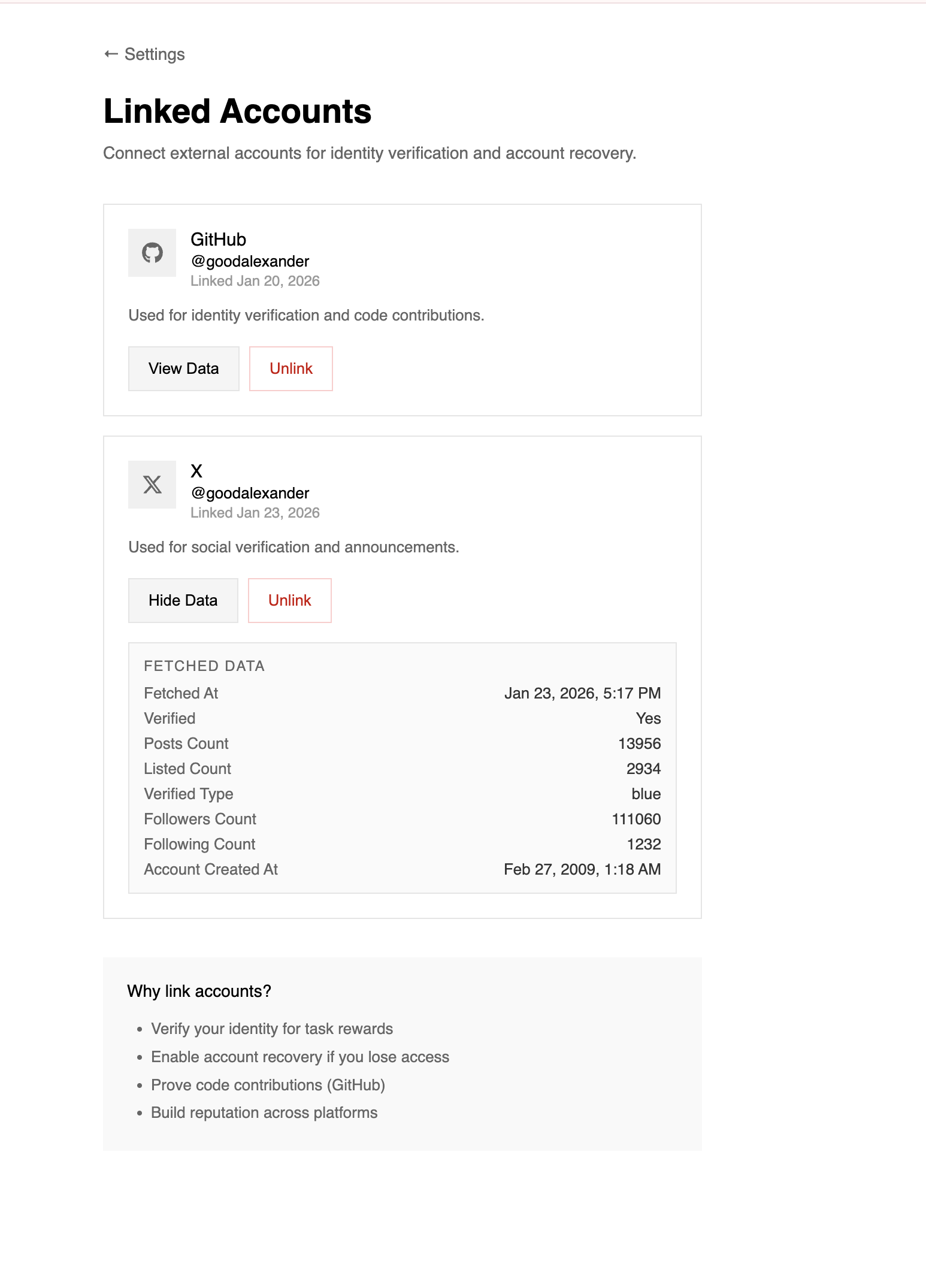This screenshot has height=1288, width=926.
Task: Click the Why link accounts heading
Action: coord(199,991)
